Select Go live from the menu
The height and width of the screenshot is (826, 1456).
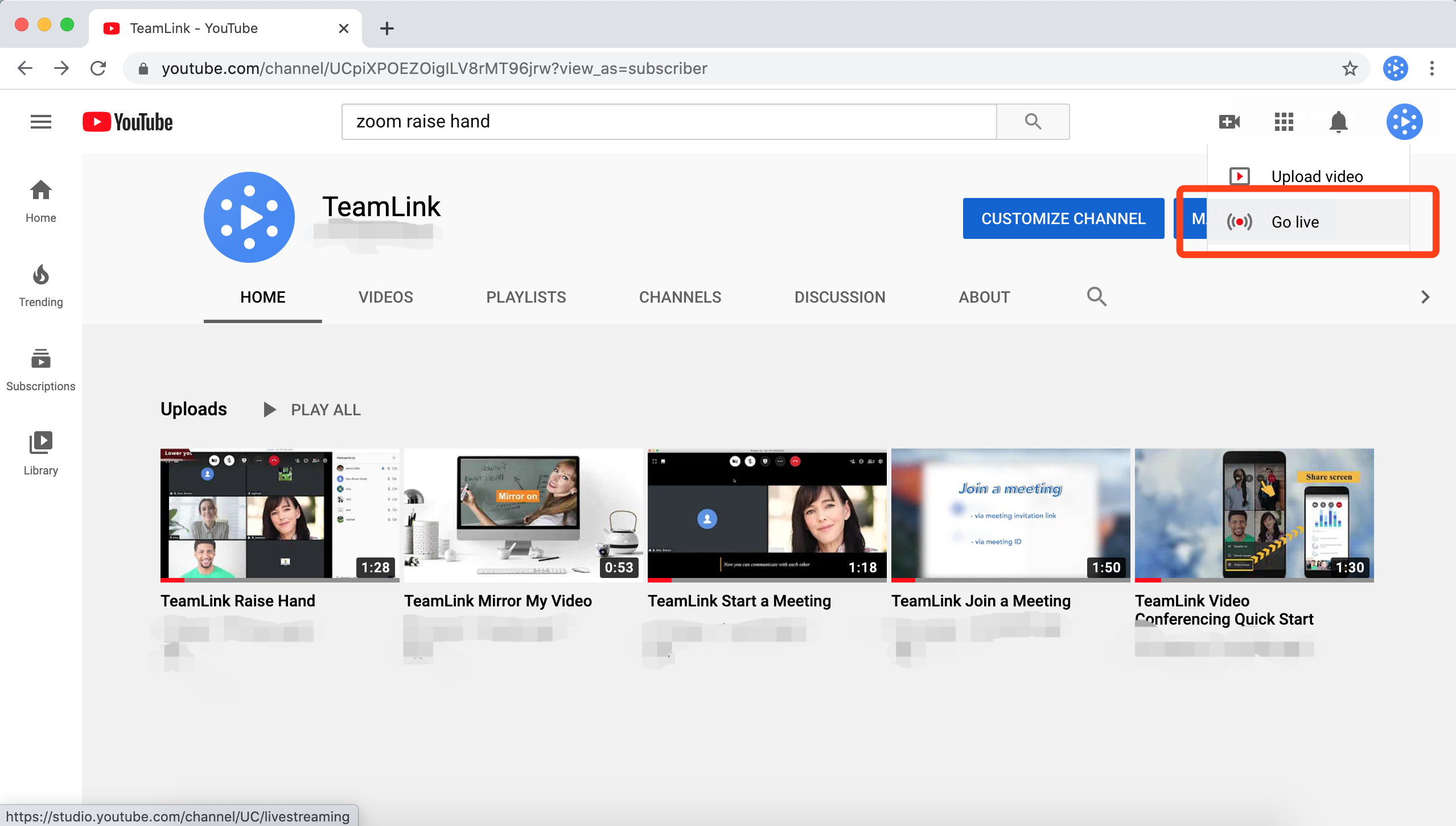pyautogui.click(x=1294, y=222)
